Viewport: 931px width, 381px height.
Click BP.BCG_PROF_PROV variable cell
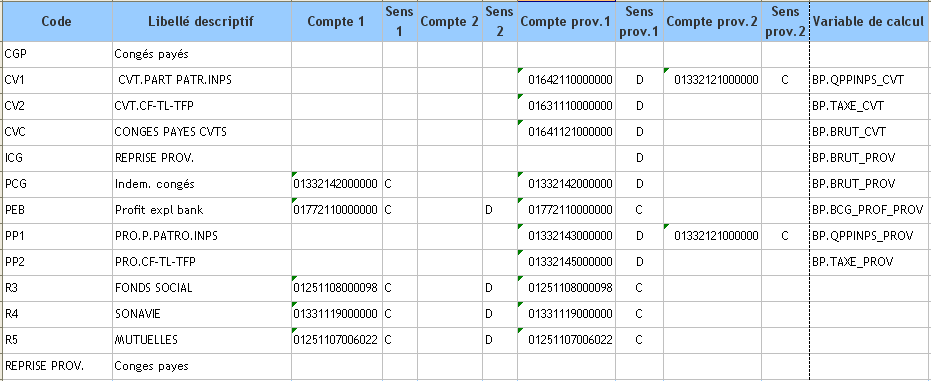869,210
